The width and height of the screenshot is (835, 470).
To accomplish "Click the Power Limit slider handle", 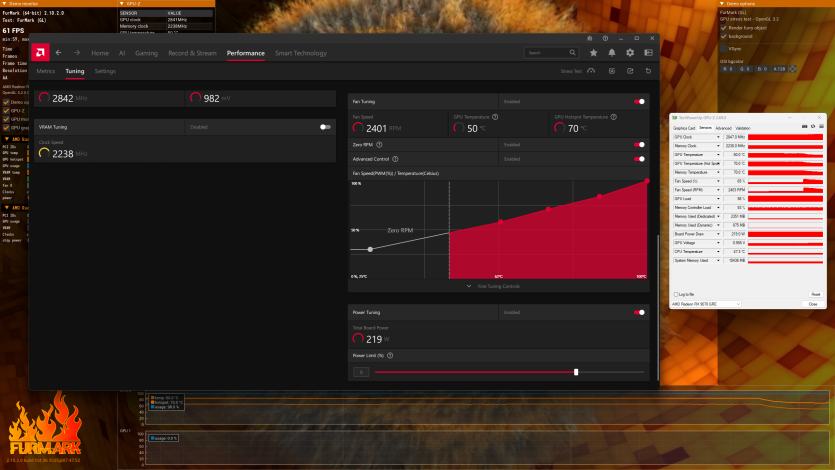I will click(x=576, y=372).
